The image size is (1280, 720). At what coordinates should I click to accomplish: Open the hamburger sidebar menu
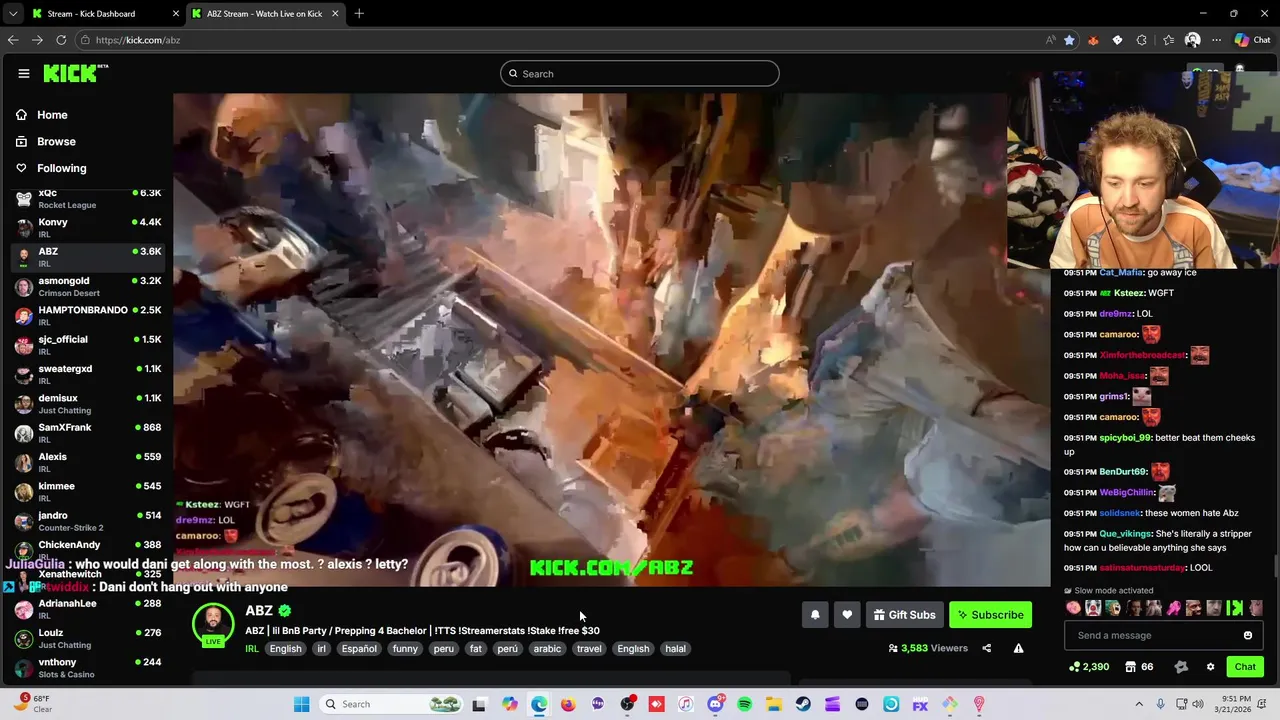(x=23, y=73)
